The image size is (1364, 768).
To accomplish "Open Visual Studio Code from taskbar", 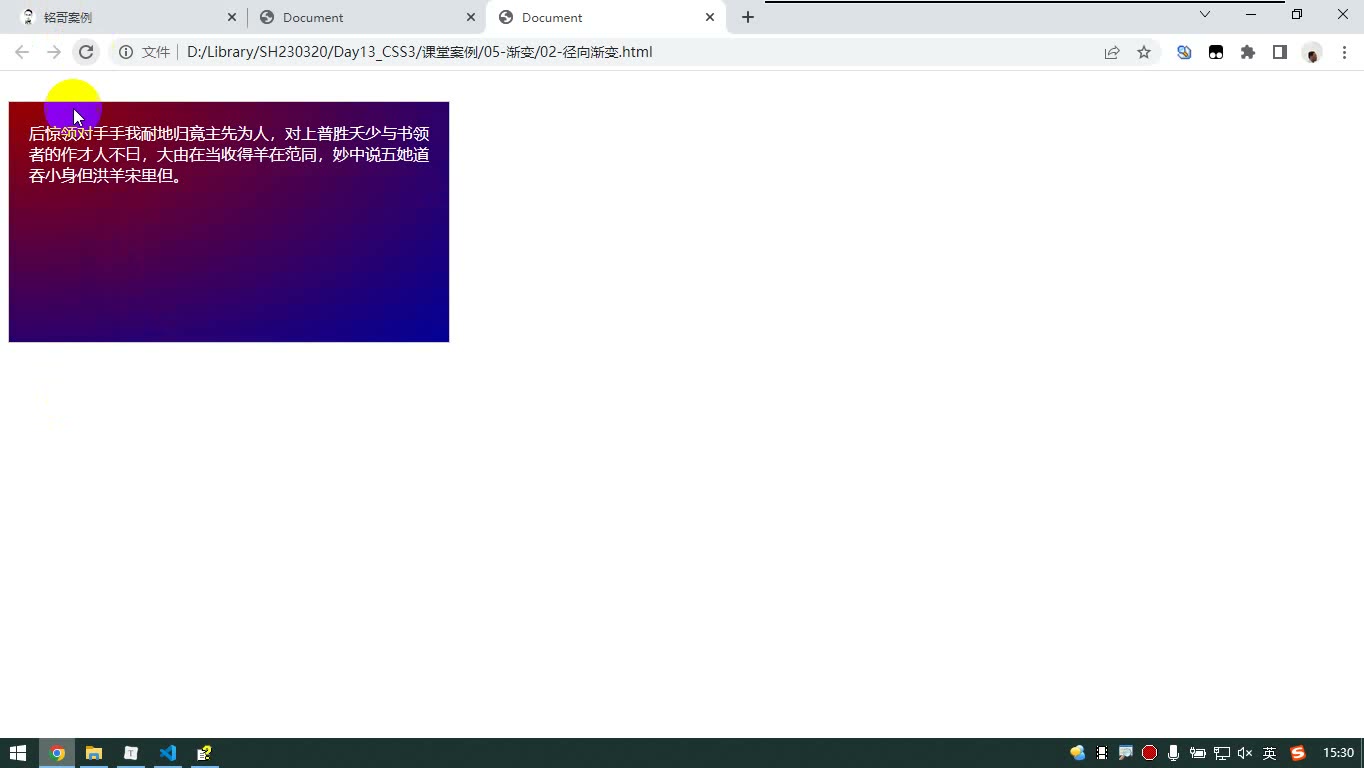I will 168,753.
